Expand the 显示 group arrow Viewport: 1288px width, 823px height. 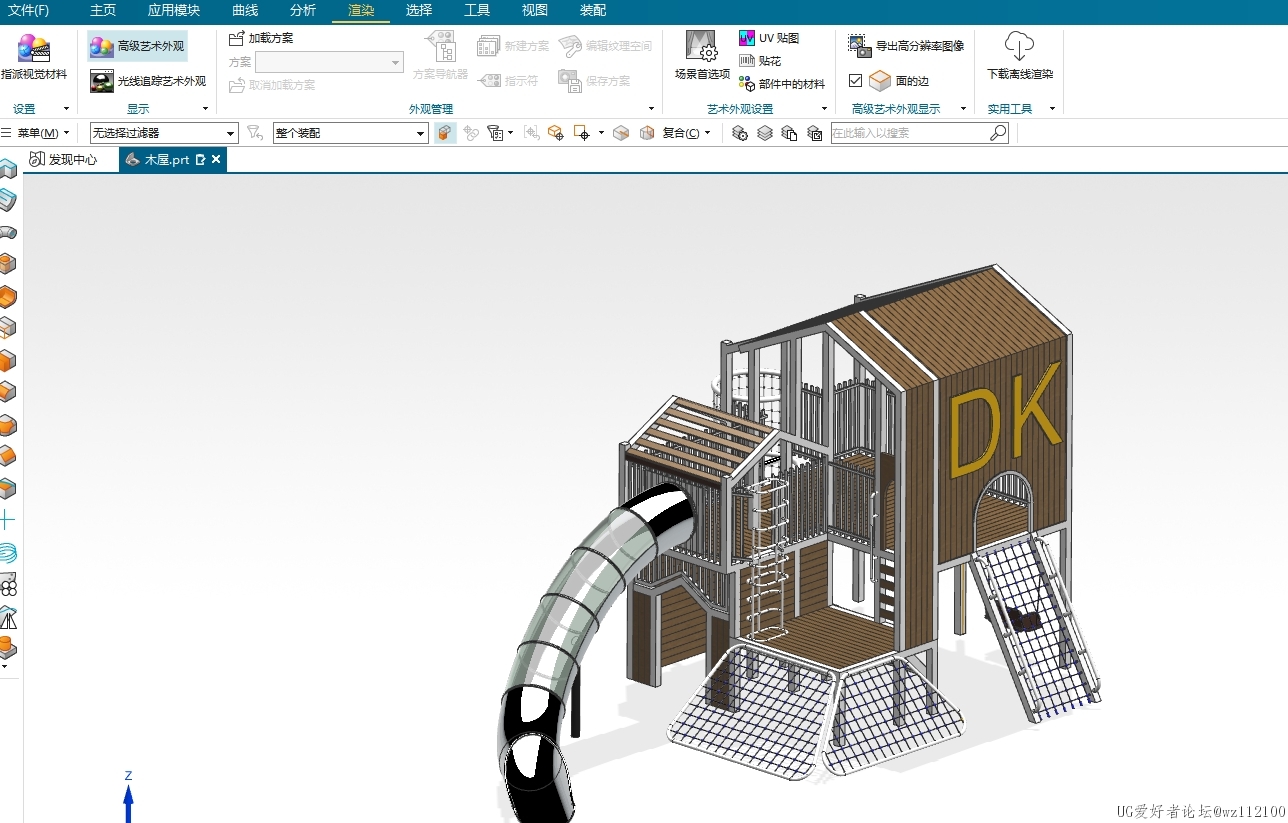(x=206, y=109)
